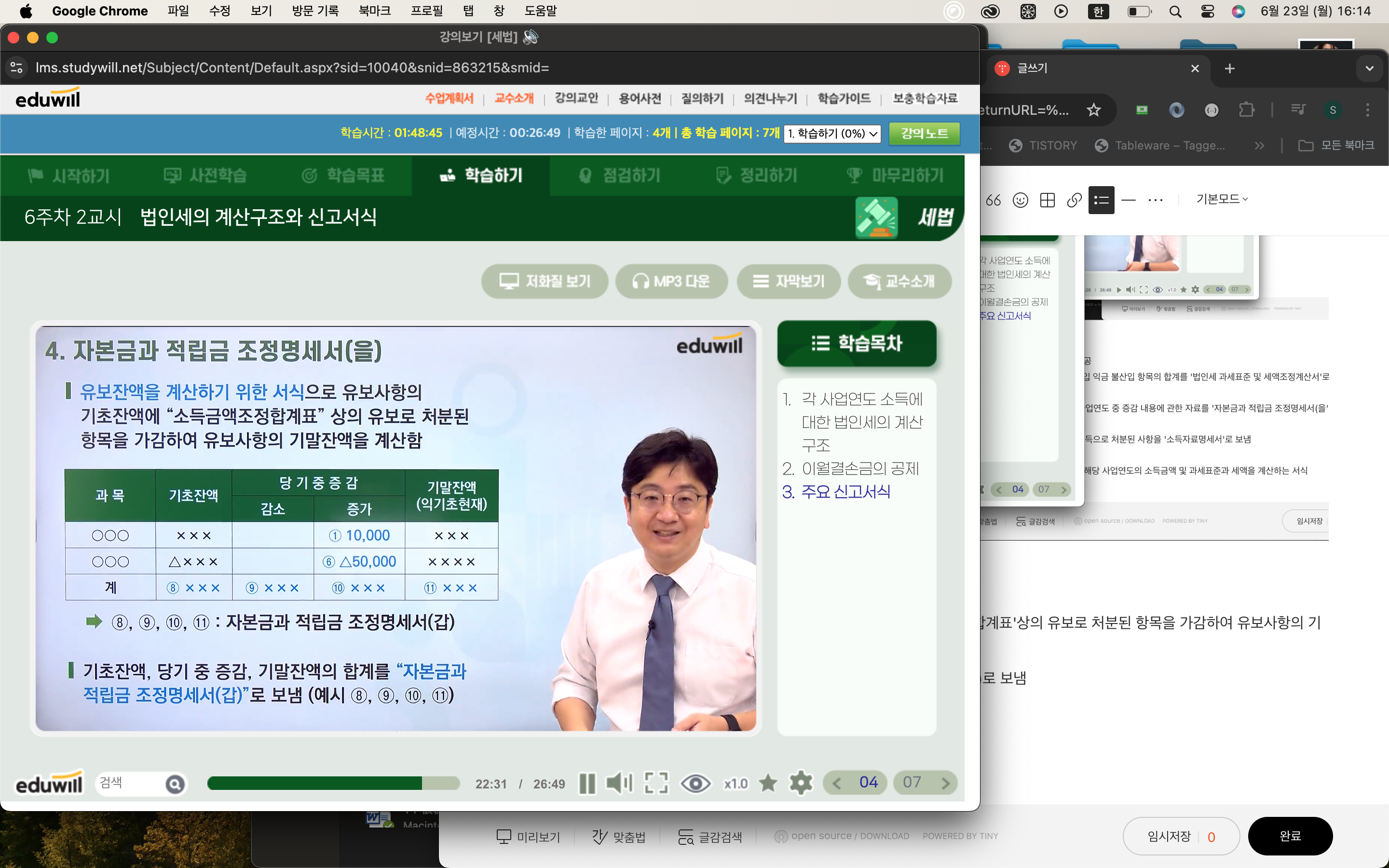Seek on the green video progress bar
Screen dimensions: 1389x868
tap(333, 783)
